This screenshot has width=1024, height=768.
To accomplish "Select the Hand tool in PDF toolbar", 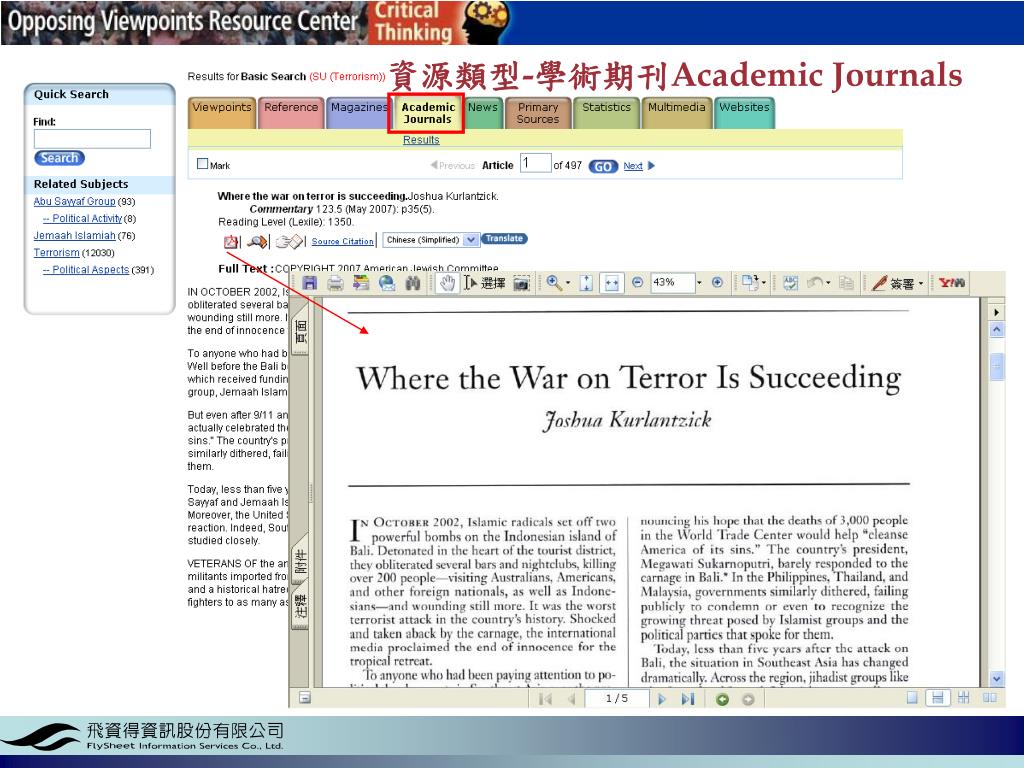I will pos(447,283).
